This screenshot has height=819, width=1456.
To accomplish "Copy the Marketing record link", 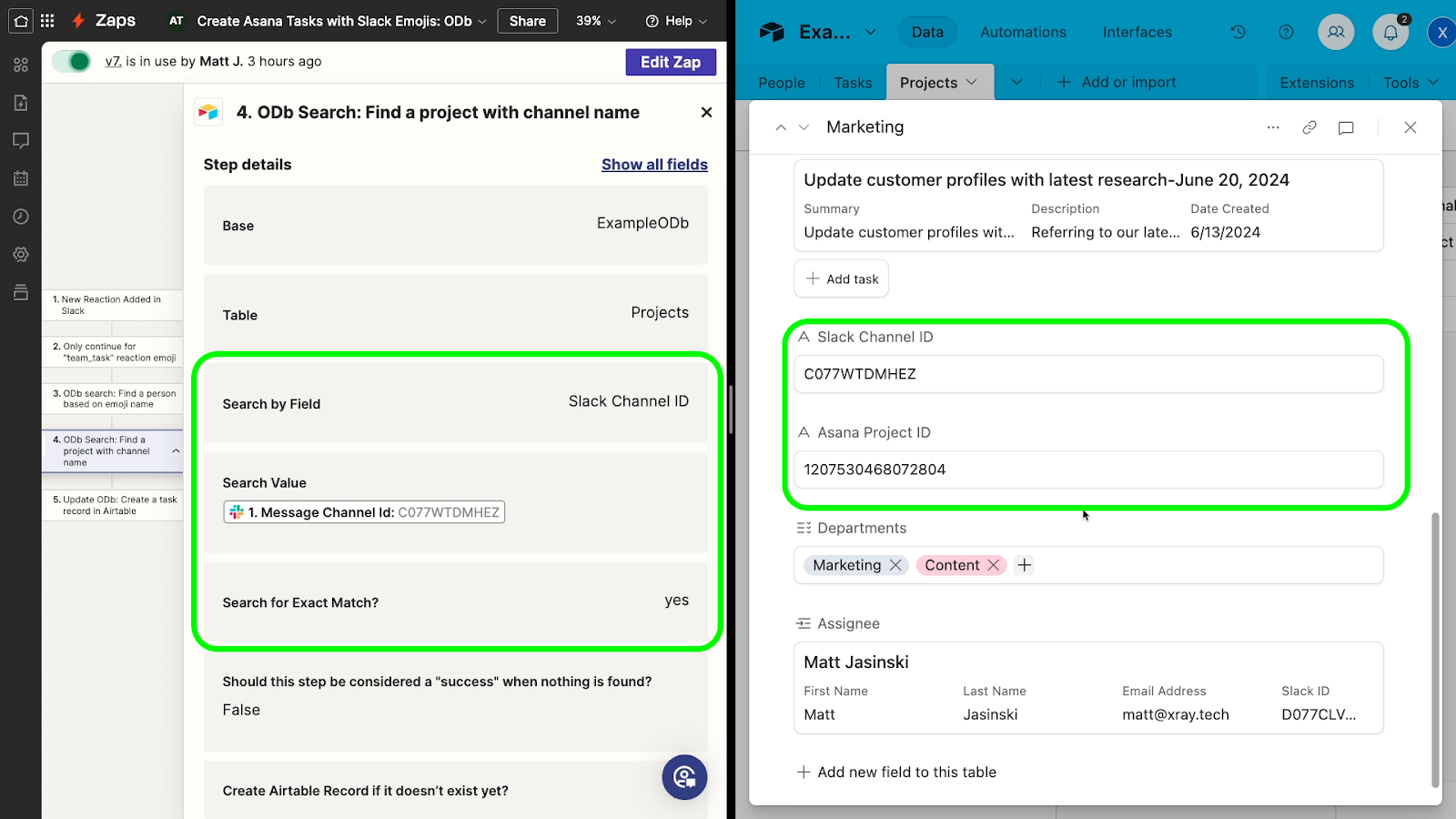I will pos(1309,127).
